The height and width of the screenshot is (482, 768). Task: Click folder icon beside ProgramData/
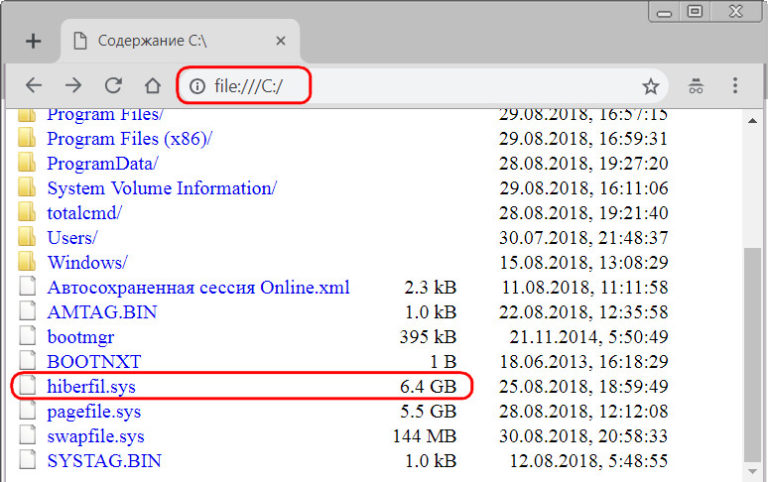(27, 162)
